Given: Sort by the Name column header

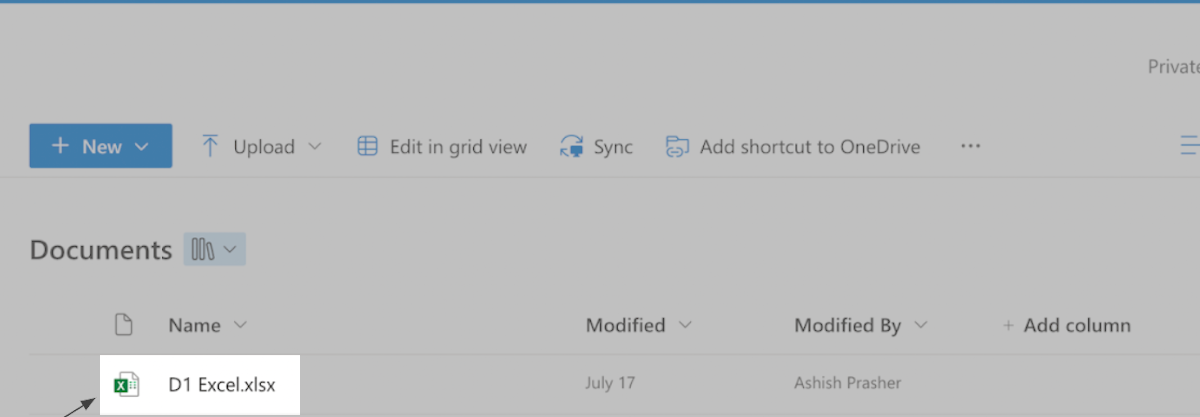Looking at the screenshot, I should [193, 325].
